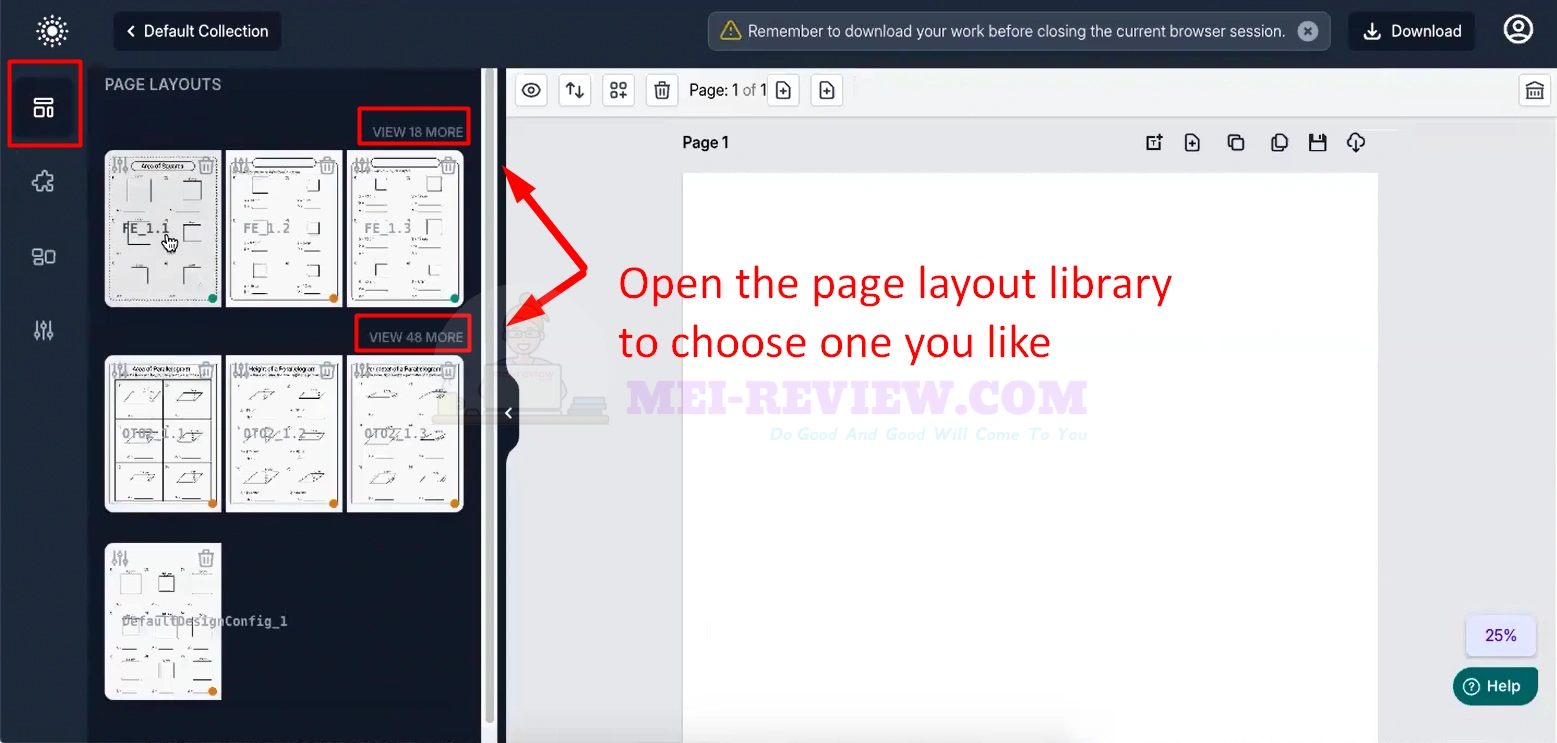Click add-page icon directly after the page counter
Viewport: 1557px width, 743px height.
(x=783, y=91)
